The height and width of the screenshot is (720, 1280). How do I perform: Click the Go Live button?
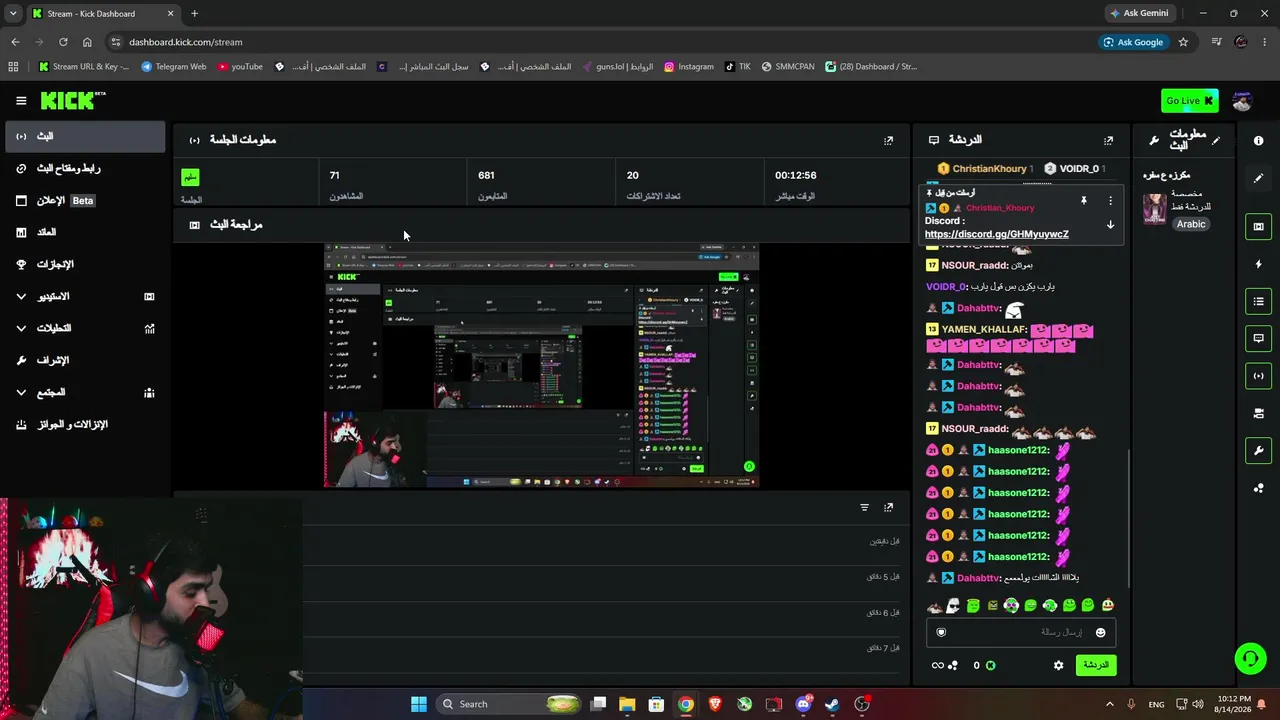pyautogui.click(x=1190, y=101)
